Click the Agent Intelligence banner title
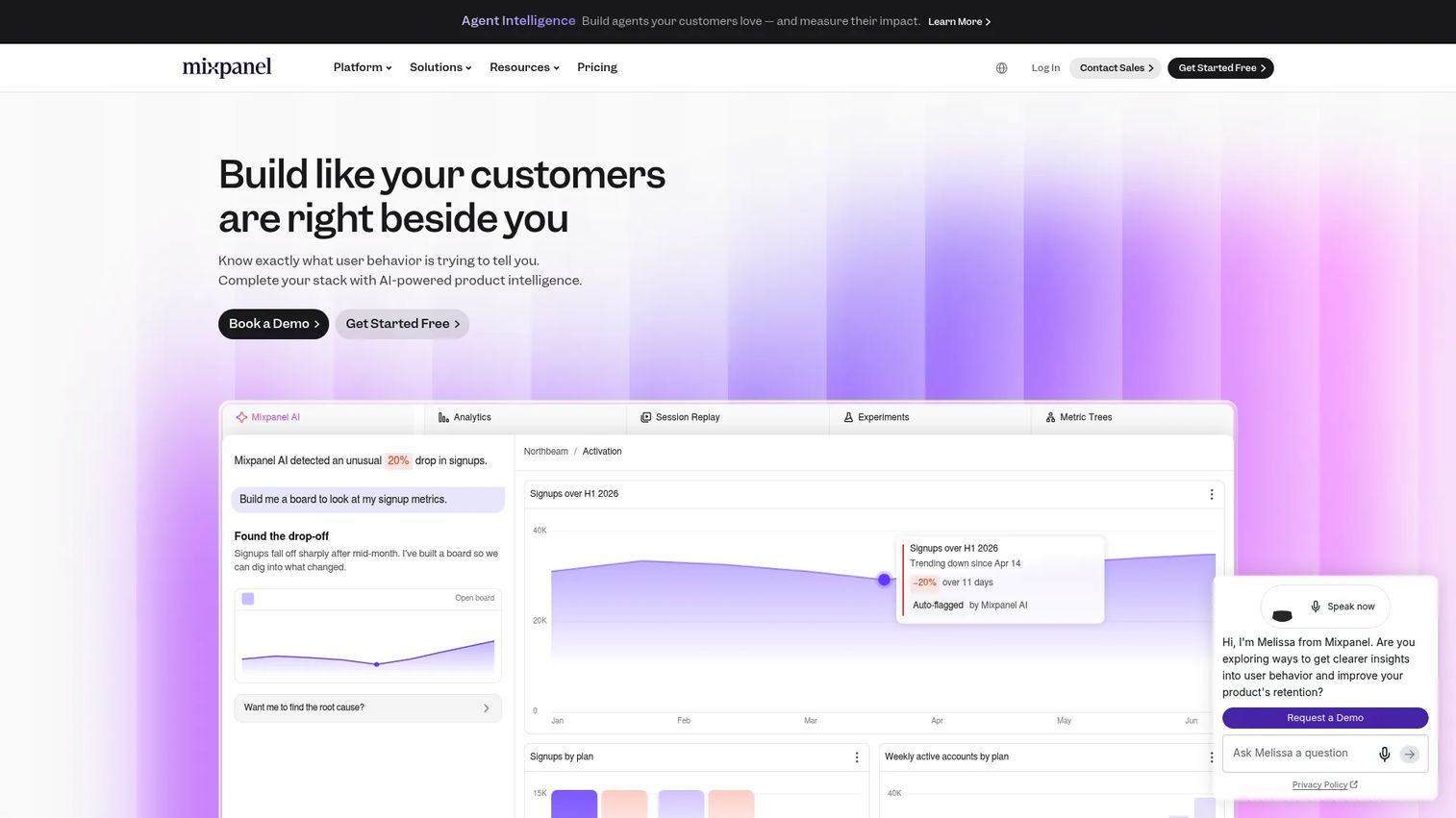The height and width of the screenshot is (818, 1456). pos(518,21)
